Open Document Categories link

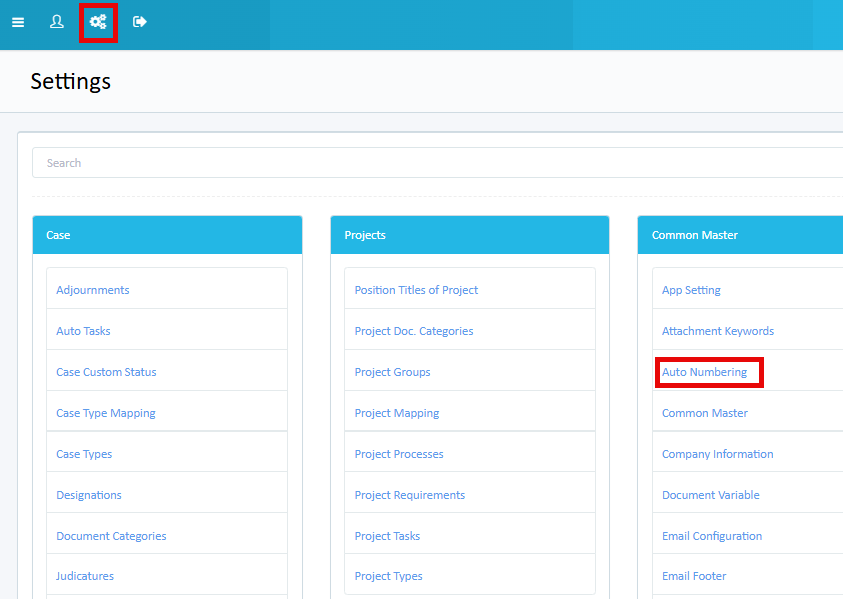pyautogui.click(x=111, y=536)
